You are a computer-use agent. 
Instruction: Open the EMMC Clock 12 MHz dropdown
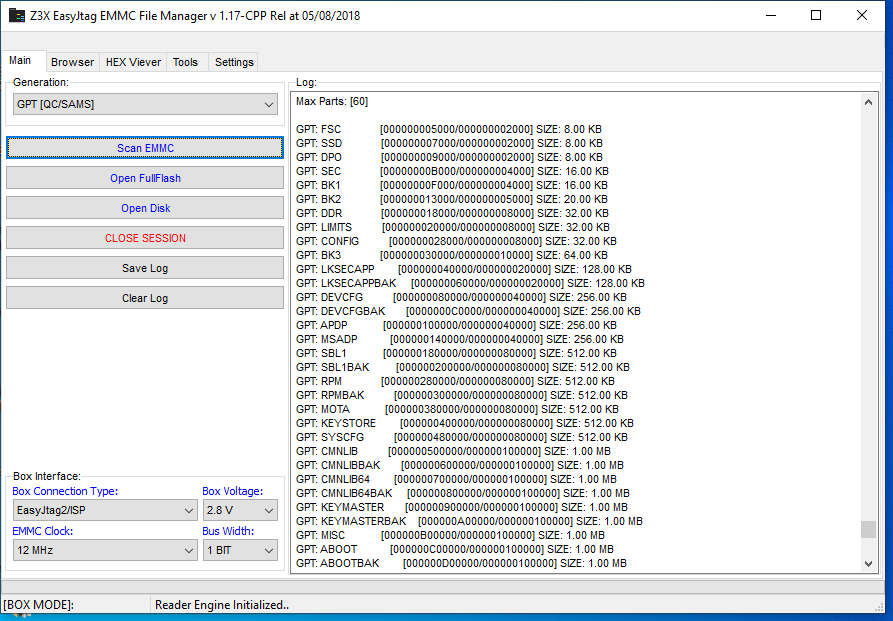click(105, 550)
